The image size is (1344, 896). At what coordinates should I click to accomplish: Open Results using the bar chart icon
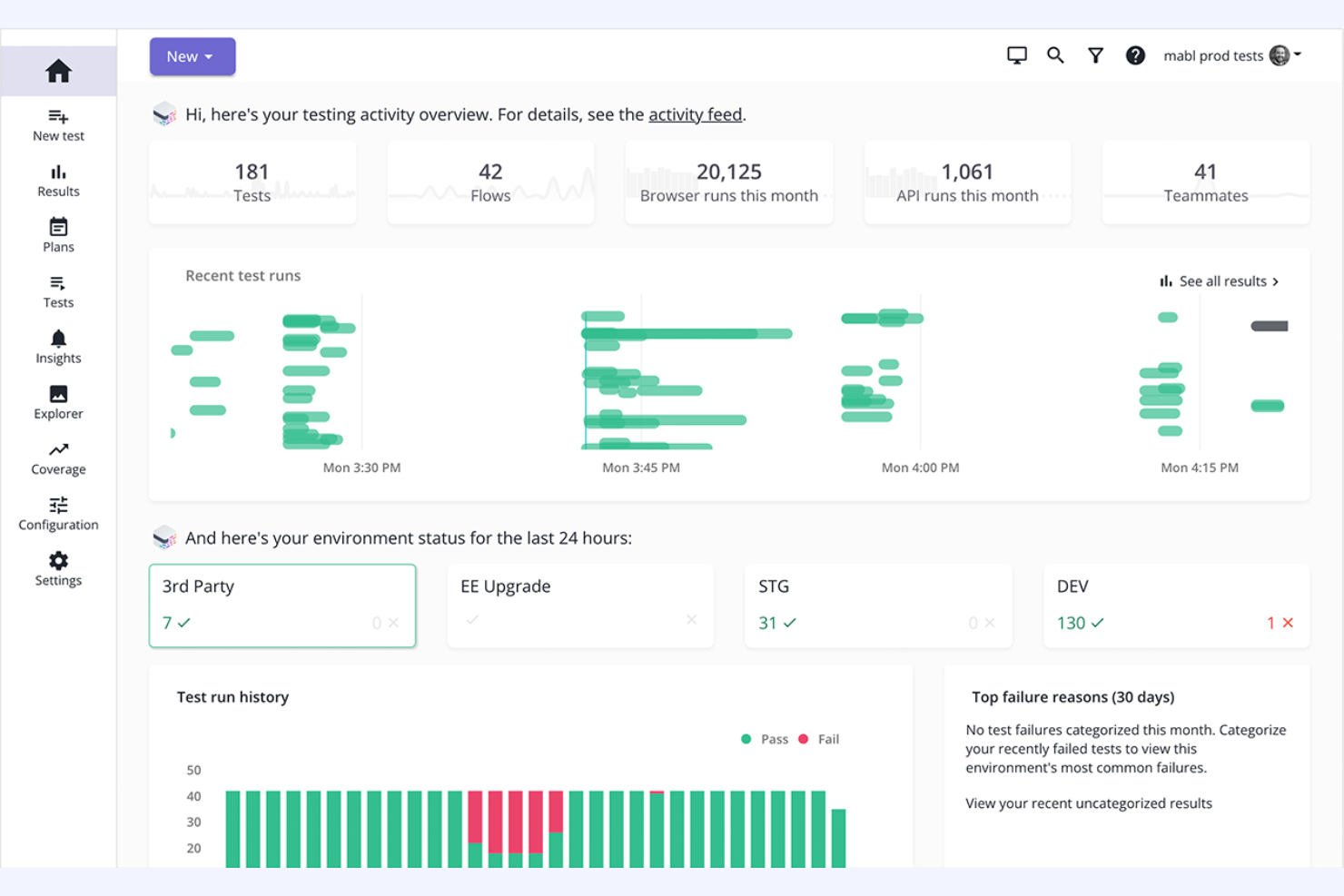point(58,172)
